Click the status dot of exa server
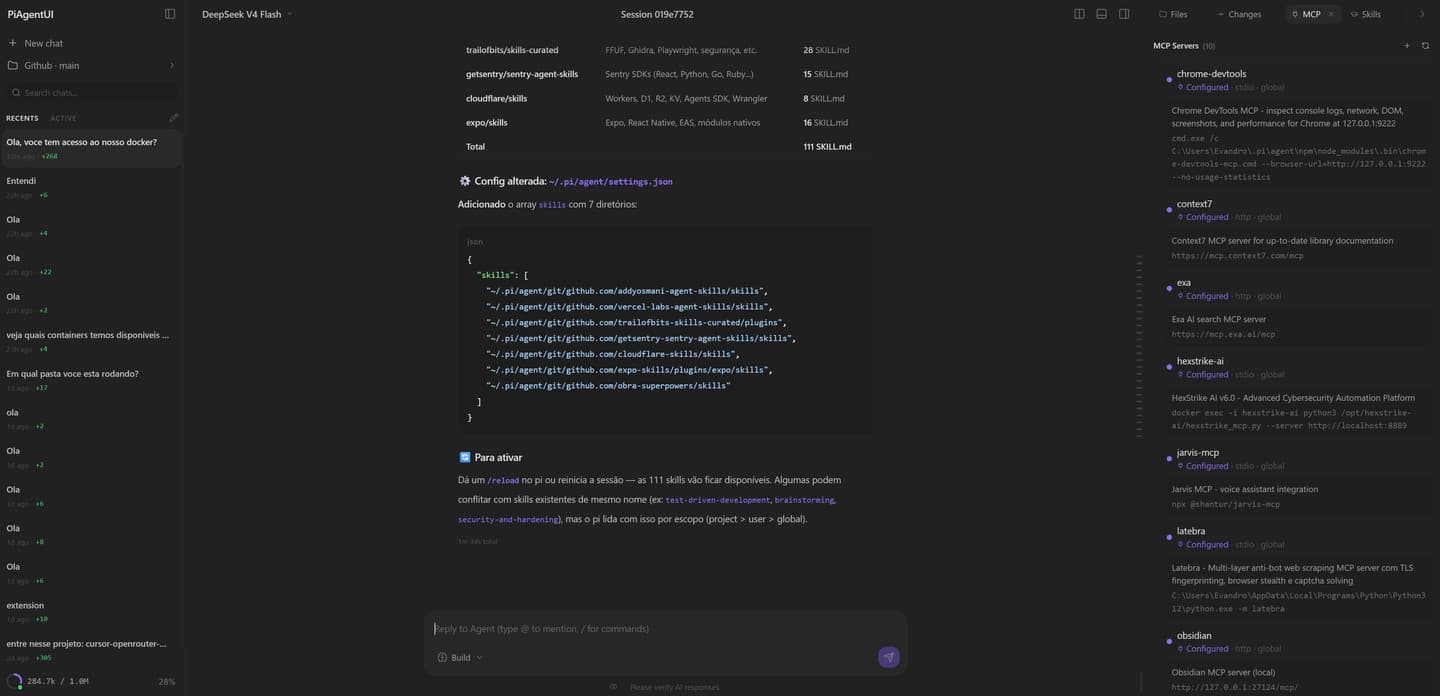 [x=1169, y=289]
